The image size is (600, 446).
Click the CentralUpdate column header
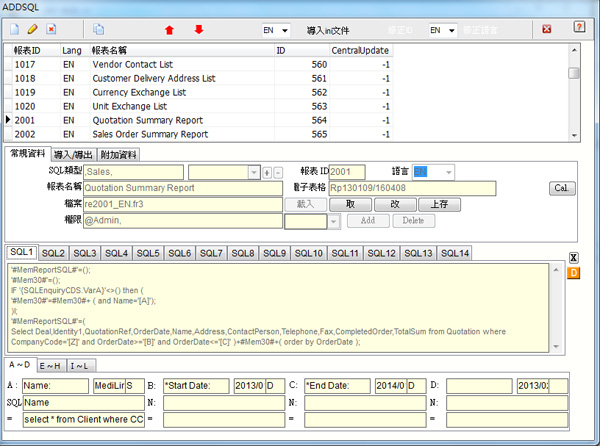pos(361,50)
